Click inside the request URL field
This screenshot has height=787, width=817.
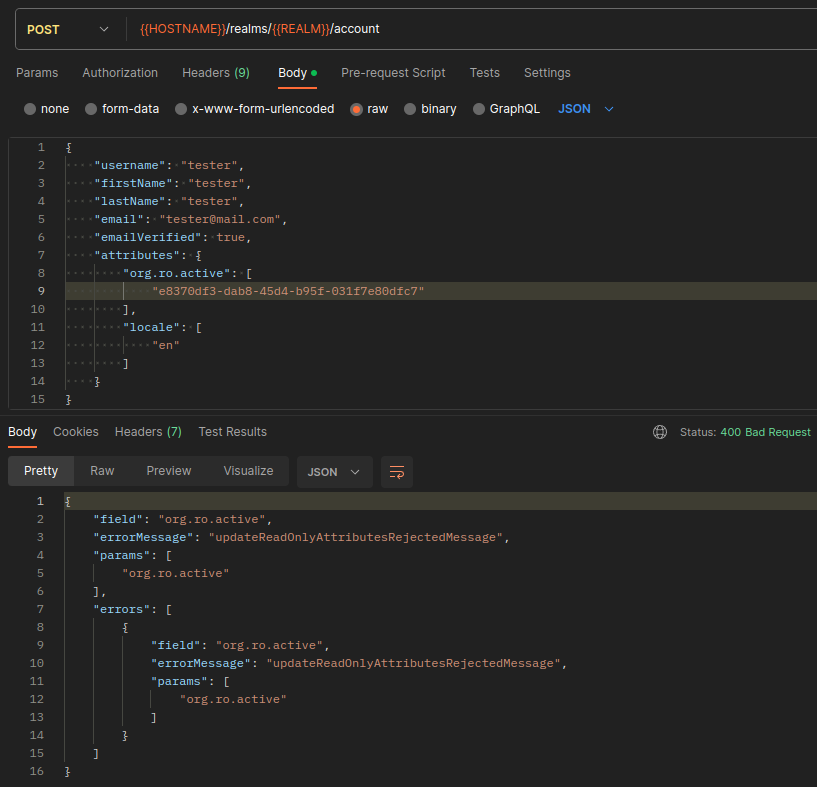pyautogui.click(x=300, y=29)
